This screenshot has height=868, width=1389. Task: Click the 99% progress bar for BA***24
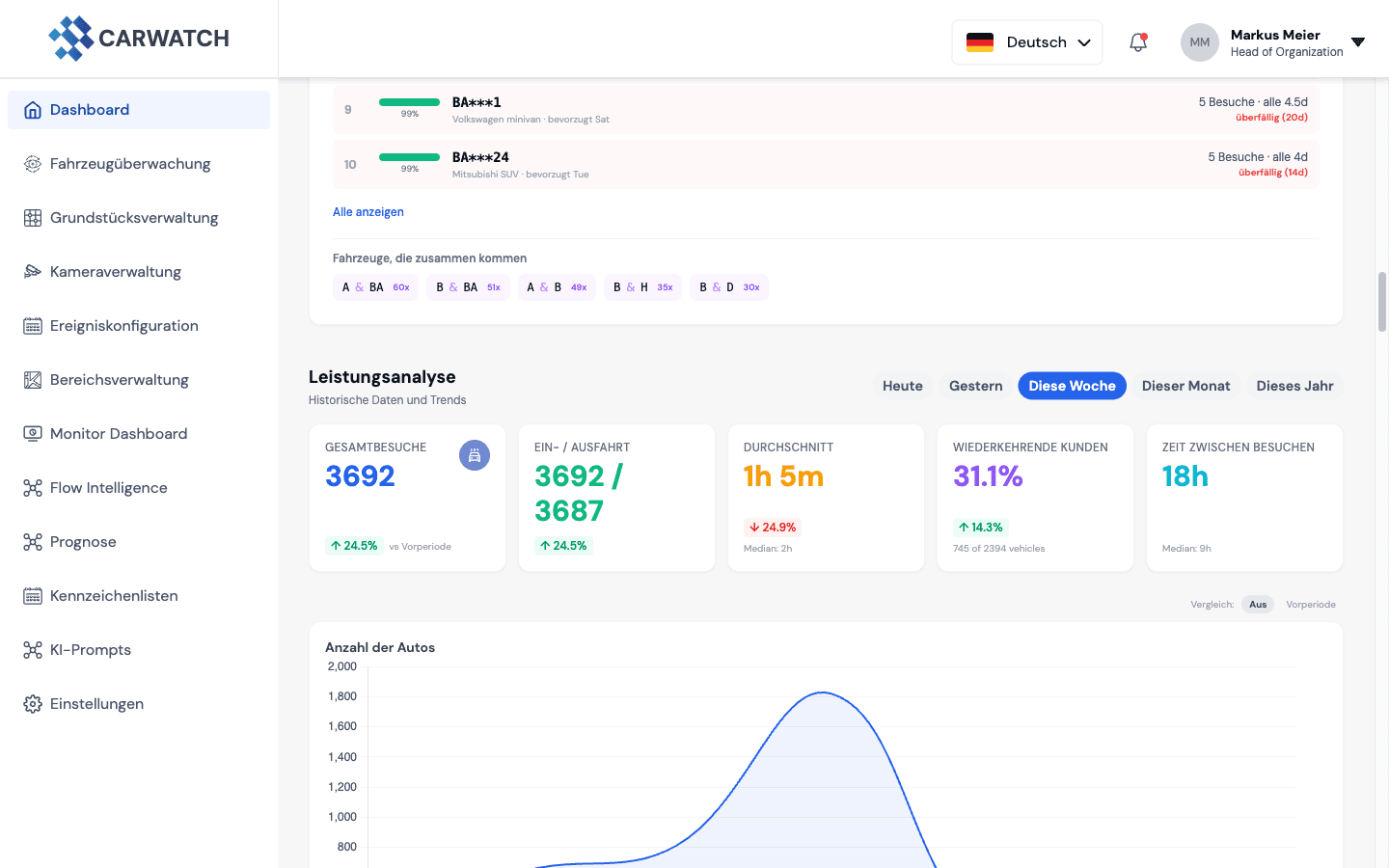pos(409,155)
